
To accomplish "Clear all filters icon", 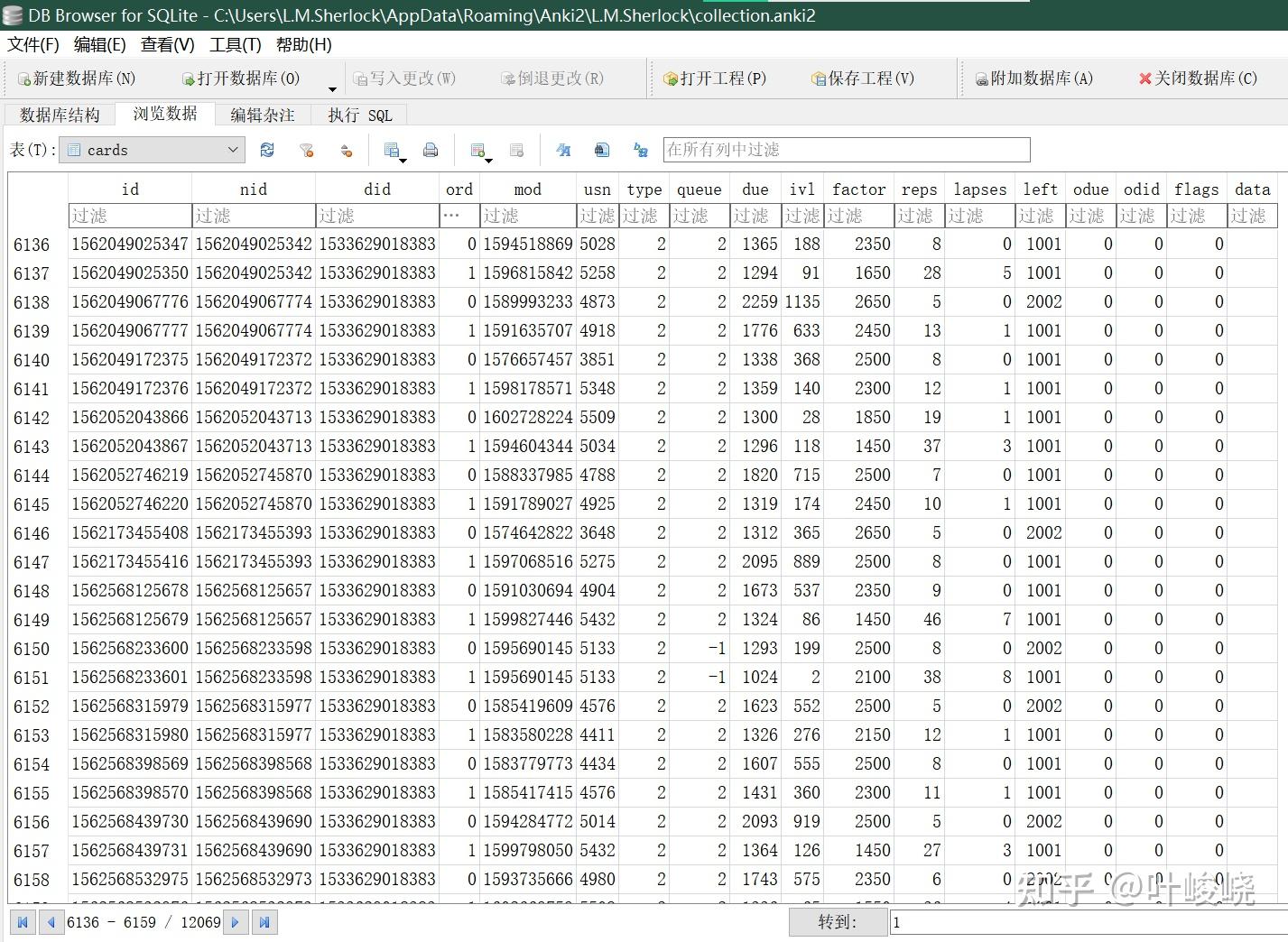I will [307, 150].
